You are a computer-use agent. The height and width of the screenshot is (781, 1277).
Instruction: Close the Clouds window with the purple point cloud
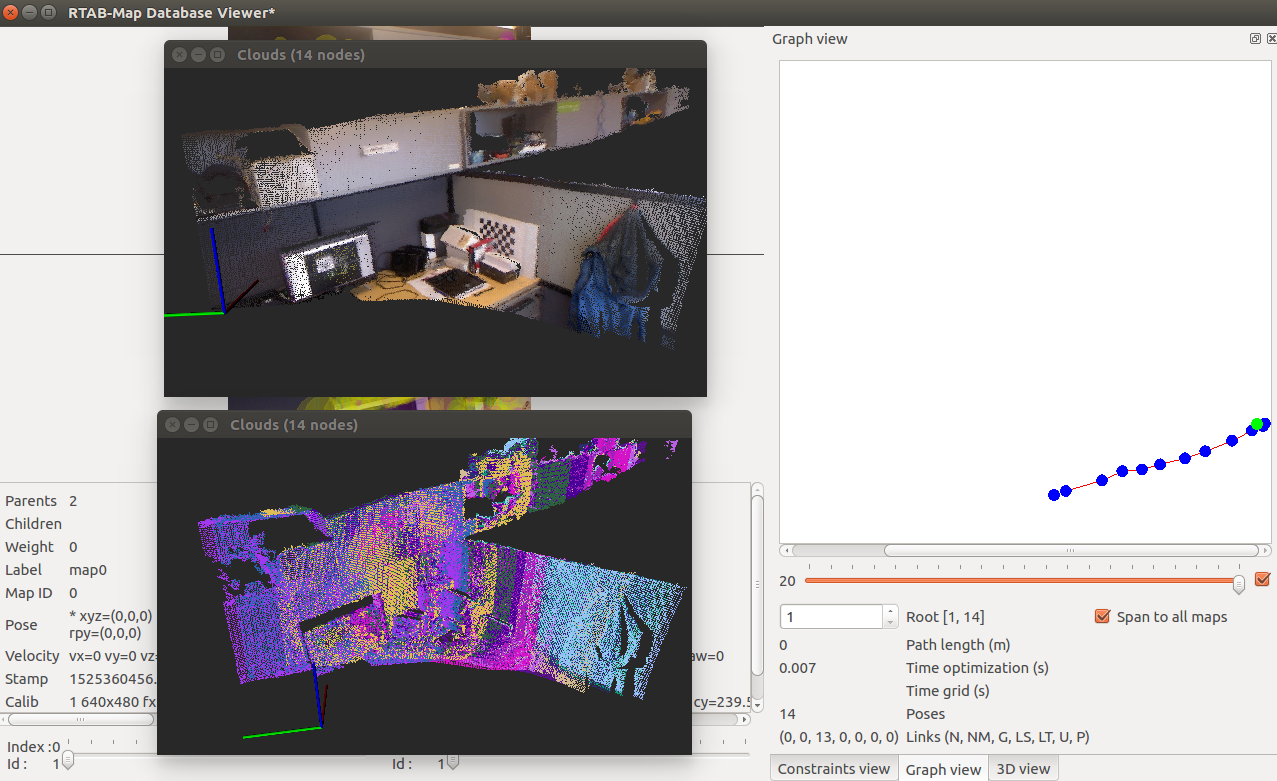(x=172, y=425)
